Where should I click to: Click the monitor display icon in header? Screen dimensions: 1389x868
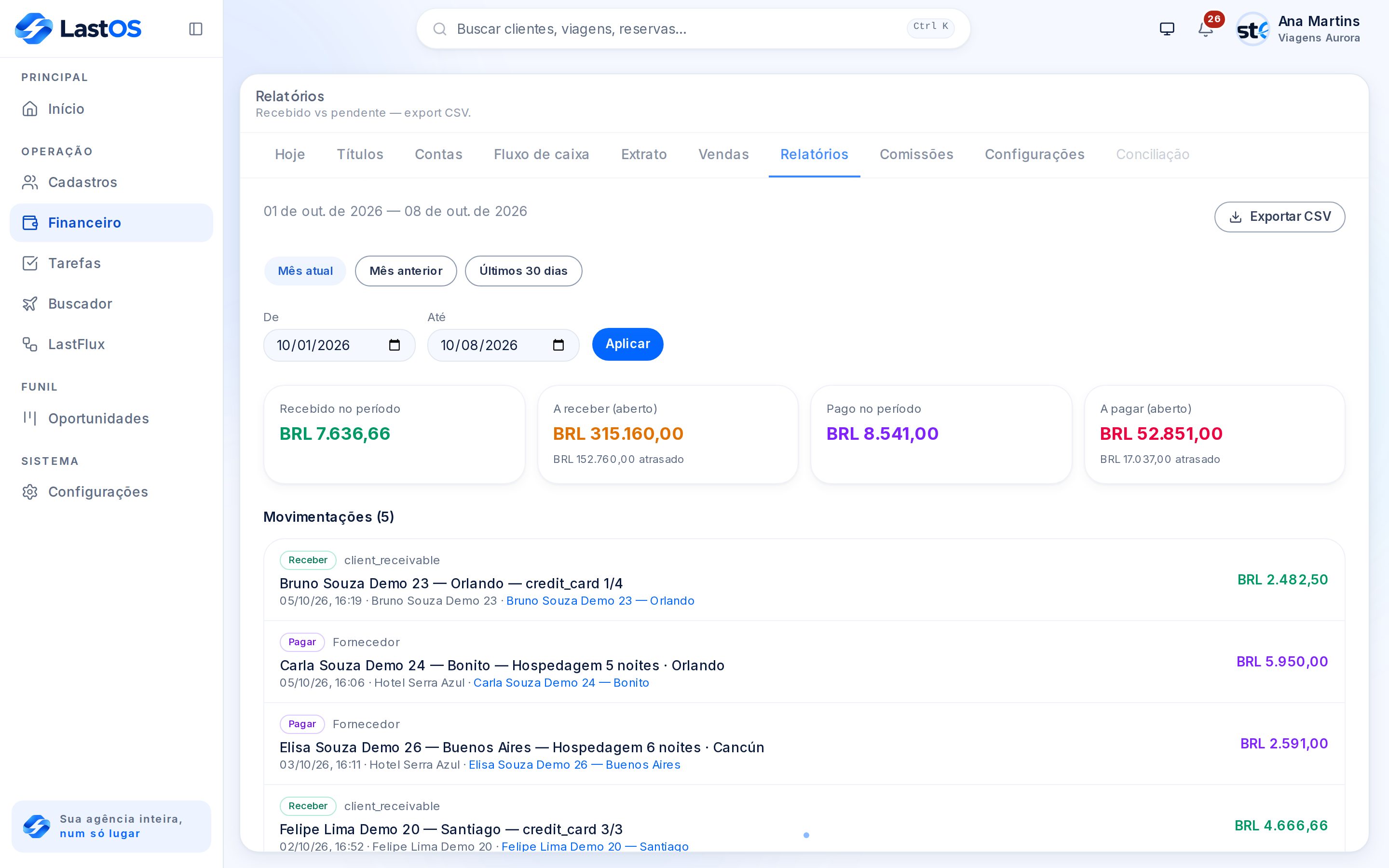pos(1167,29)
